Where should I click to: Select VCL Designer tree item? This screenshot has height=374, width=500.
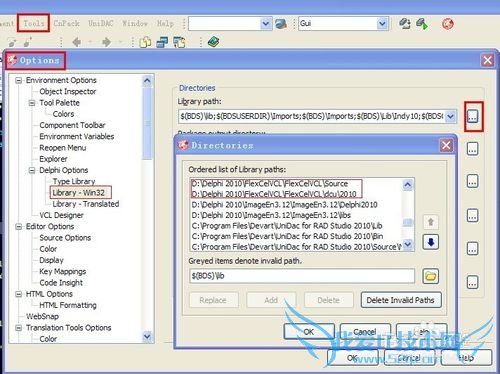point(61,215)
